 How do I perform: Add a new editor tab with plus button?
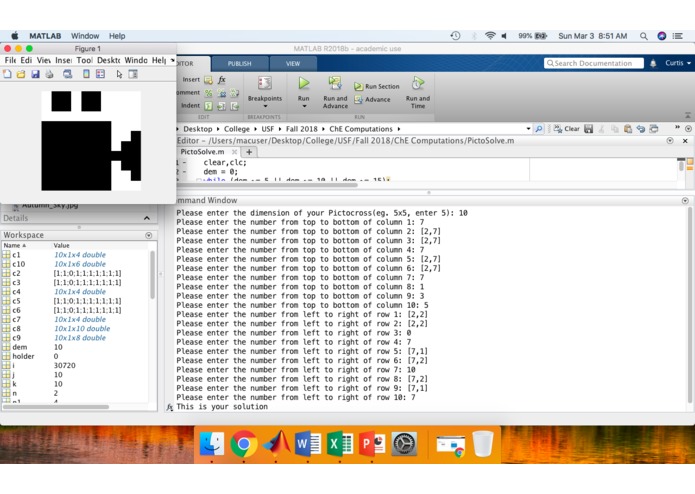249,152
